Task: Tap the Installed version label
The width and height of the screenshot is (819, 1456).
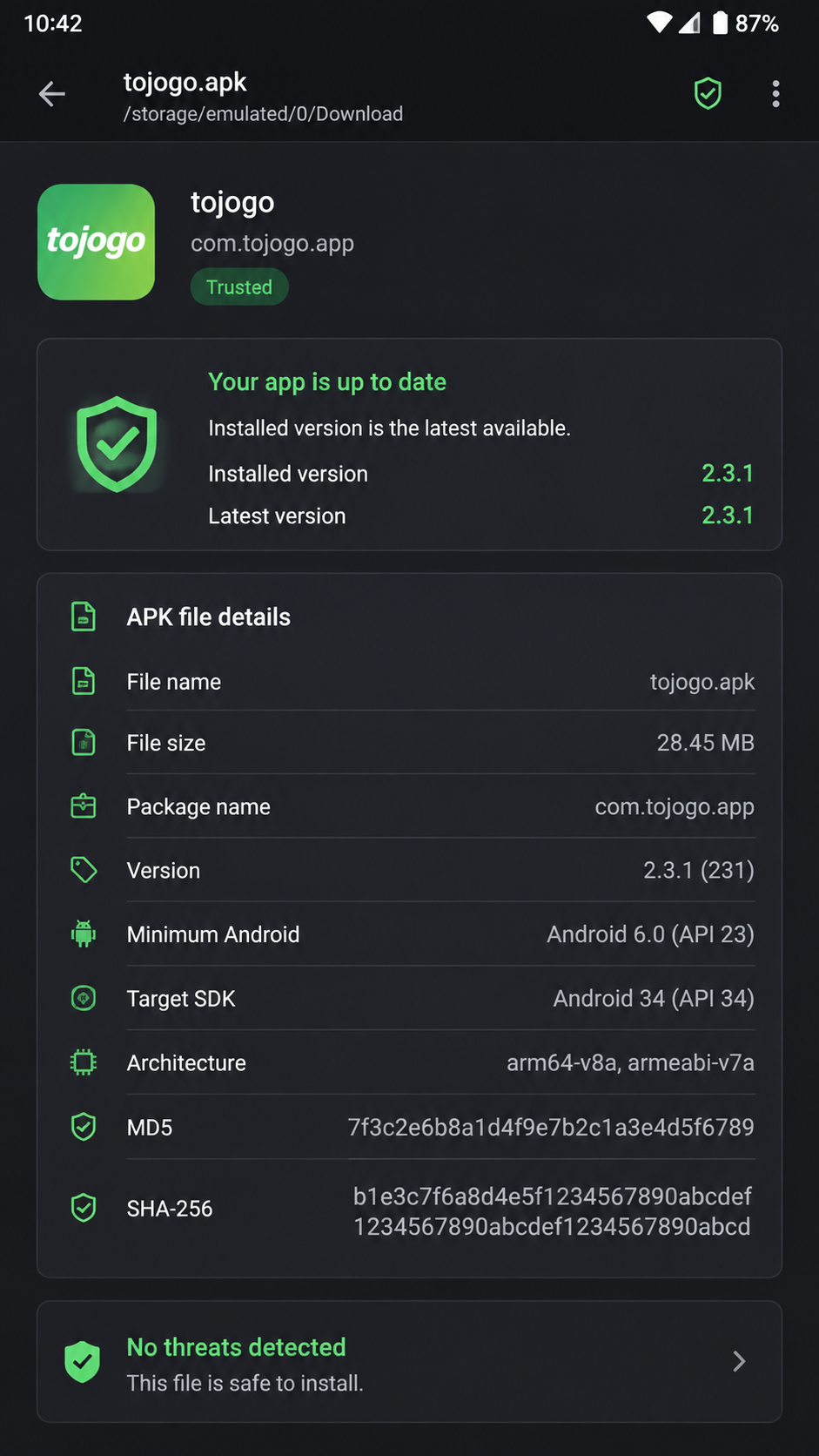Action: [288, 474]
